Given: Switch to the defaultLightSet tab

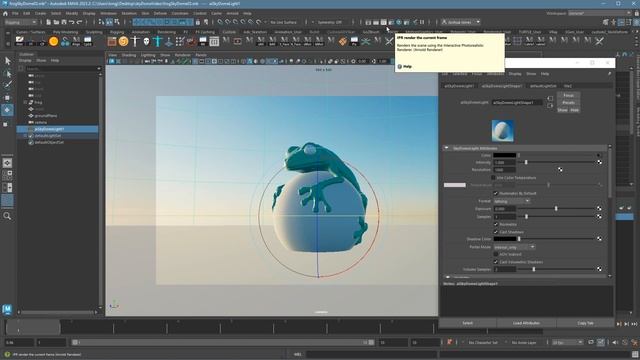Looking at the screenshot, I should coord(543,86).
